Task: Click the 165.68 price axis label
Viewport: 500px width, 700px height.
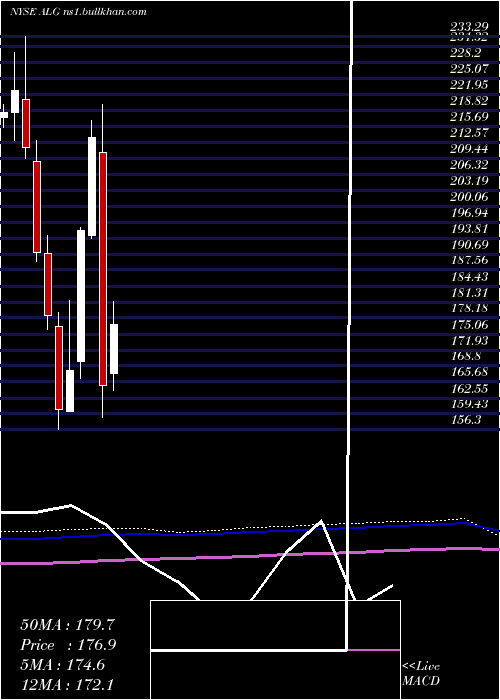Action: (469, 372)
